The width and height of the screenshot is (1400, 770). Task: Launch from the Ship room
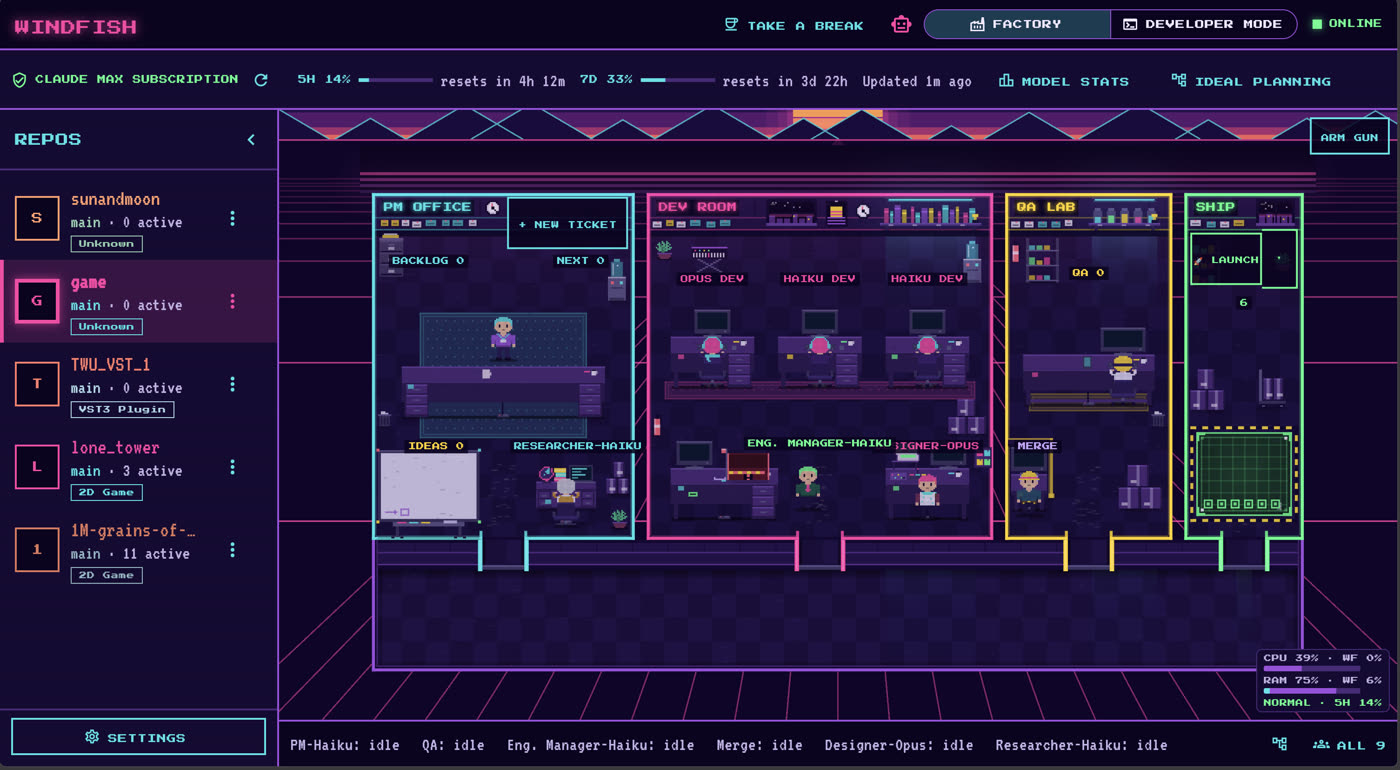coord(1226,259)
